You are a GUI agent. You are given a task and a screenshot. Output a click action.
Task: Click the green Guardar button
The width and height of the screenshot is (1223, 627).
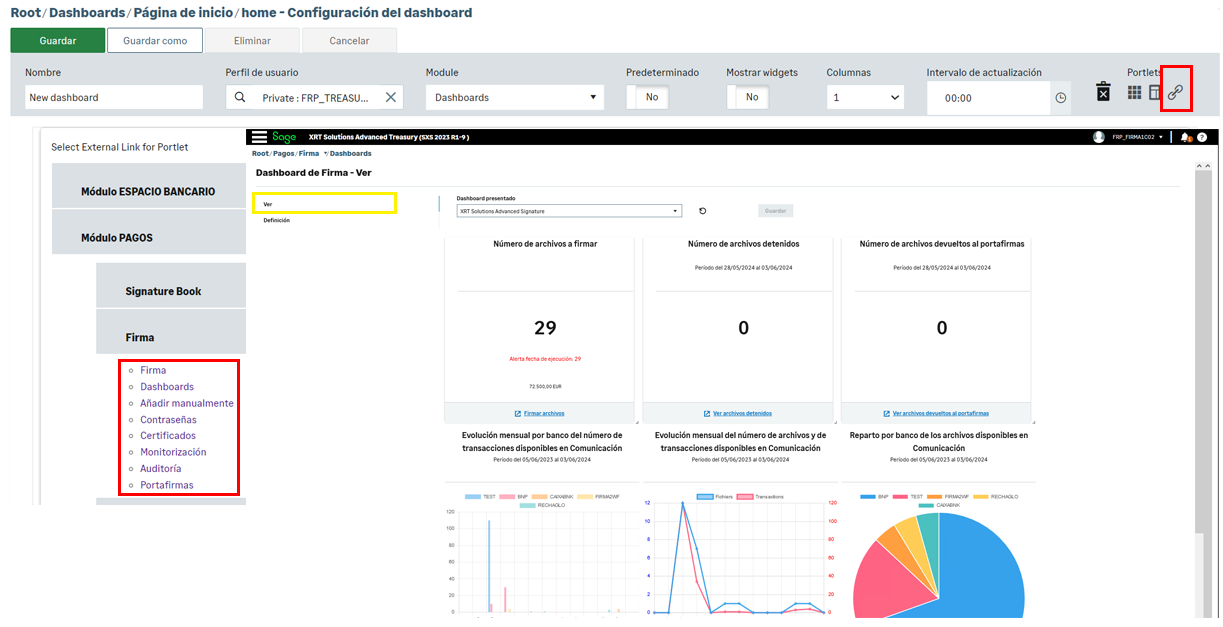click(x=58, y=41)
